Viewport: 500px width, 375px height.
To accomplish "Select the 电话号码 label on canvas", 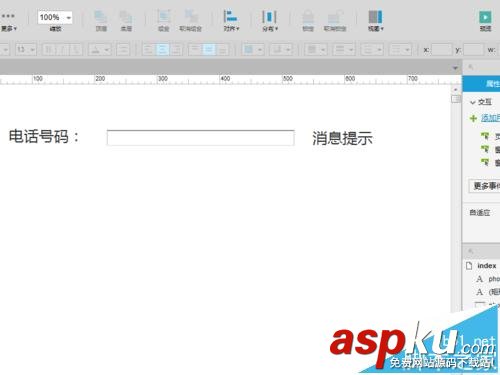I will pos(43,137).
